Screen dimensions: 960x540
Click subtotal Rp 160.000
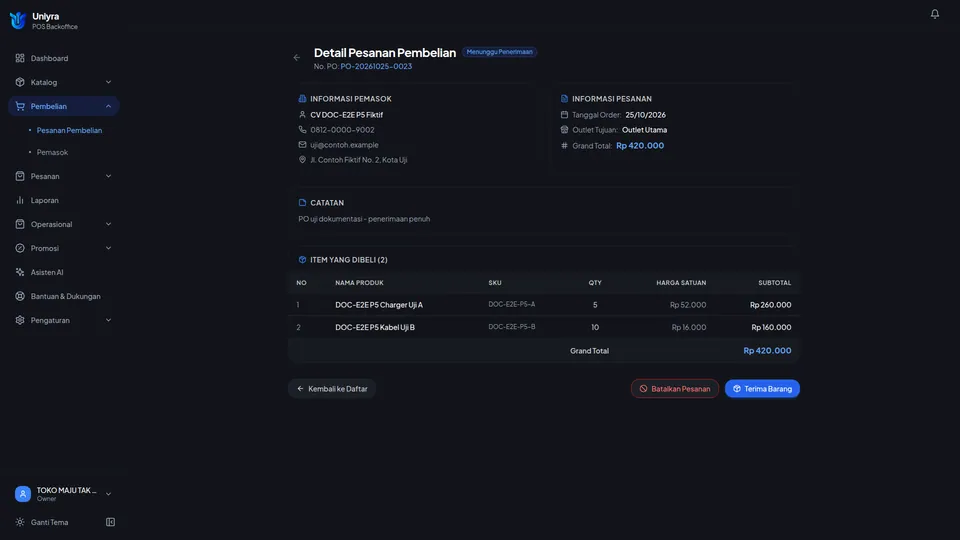(x=771, y=328)
